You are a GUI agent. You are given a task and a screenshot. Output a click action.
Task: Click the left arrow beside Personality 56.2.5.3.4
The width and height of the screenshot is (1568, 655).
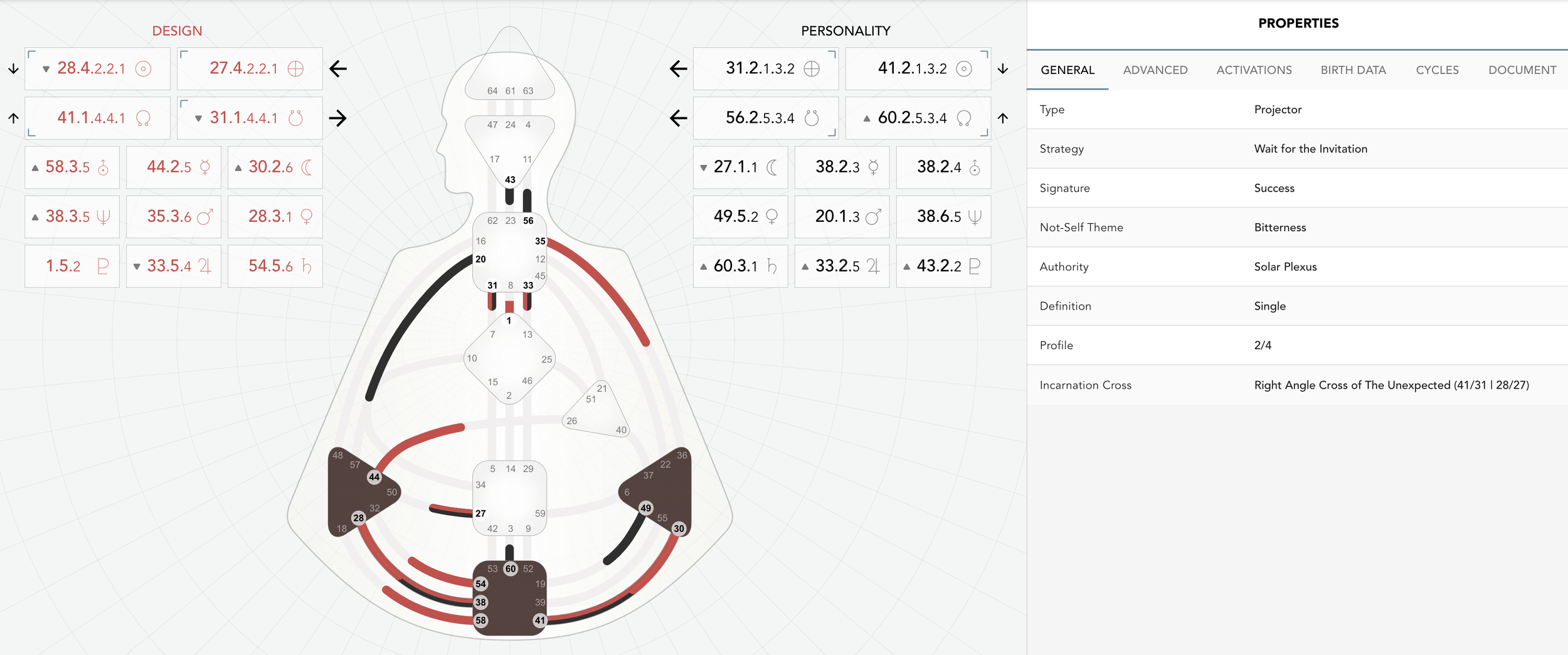pos(679,118)
